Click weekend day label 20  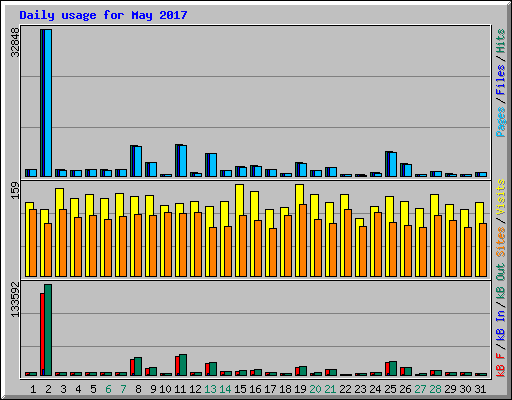(315, 389)
